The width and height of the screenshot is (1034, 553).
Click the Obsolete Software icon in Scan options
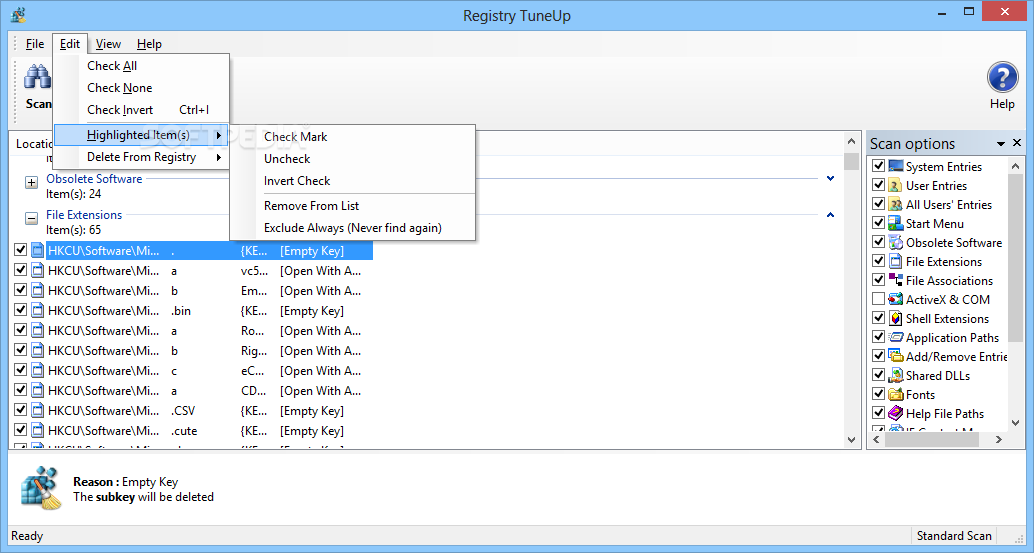pos(896,243)
